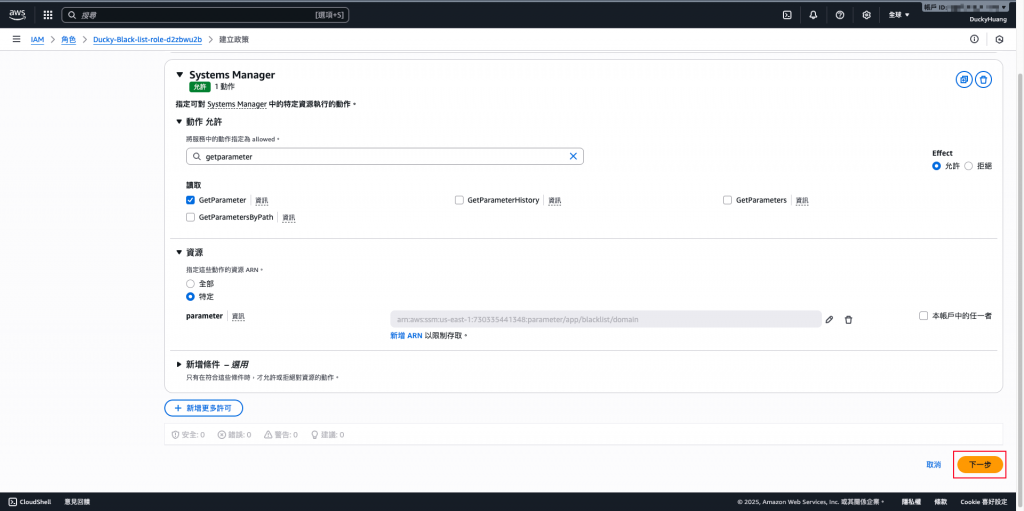The image size is (1024, 511).
Task: Collapse the Systems Manager section
Action: [180, 75]
